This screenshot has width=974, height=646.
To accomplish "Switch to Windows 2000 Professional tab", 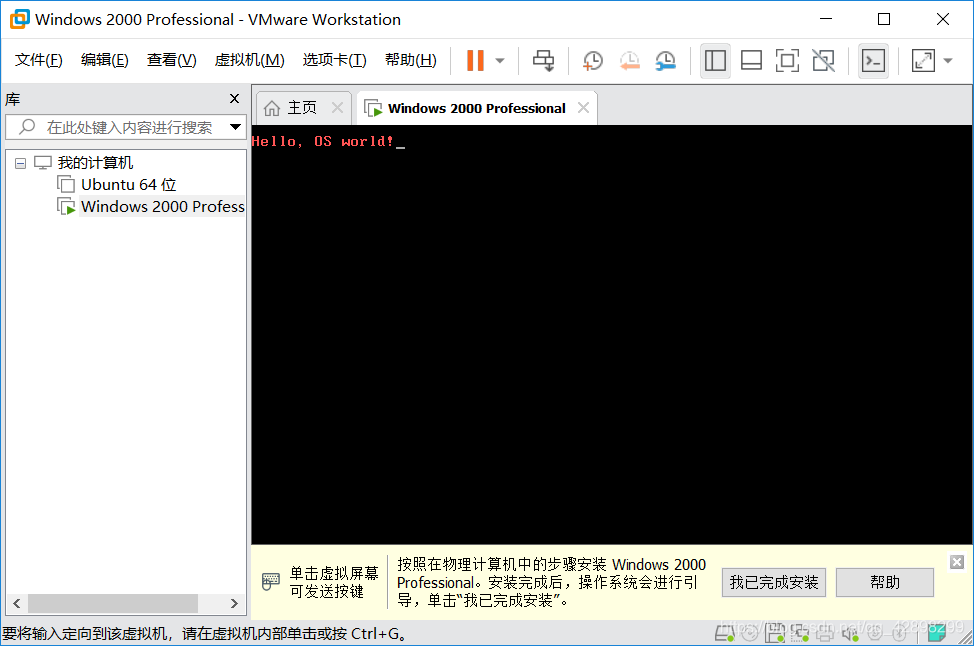I will point(476,108).
